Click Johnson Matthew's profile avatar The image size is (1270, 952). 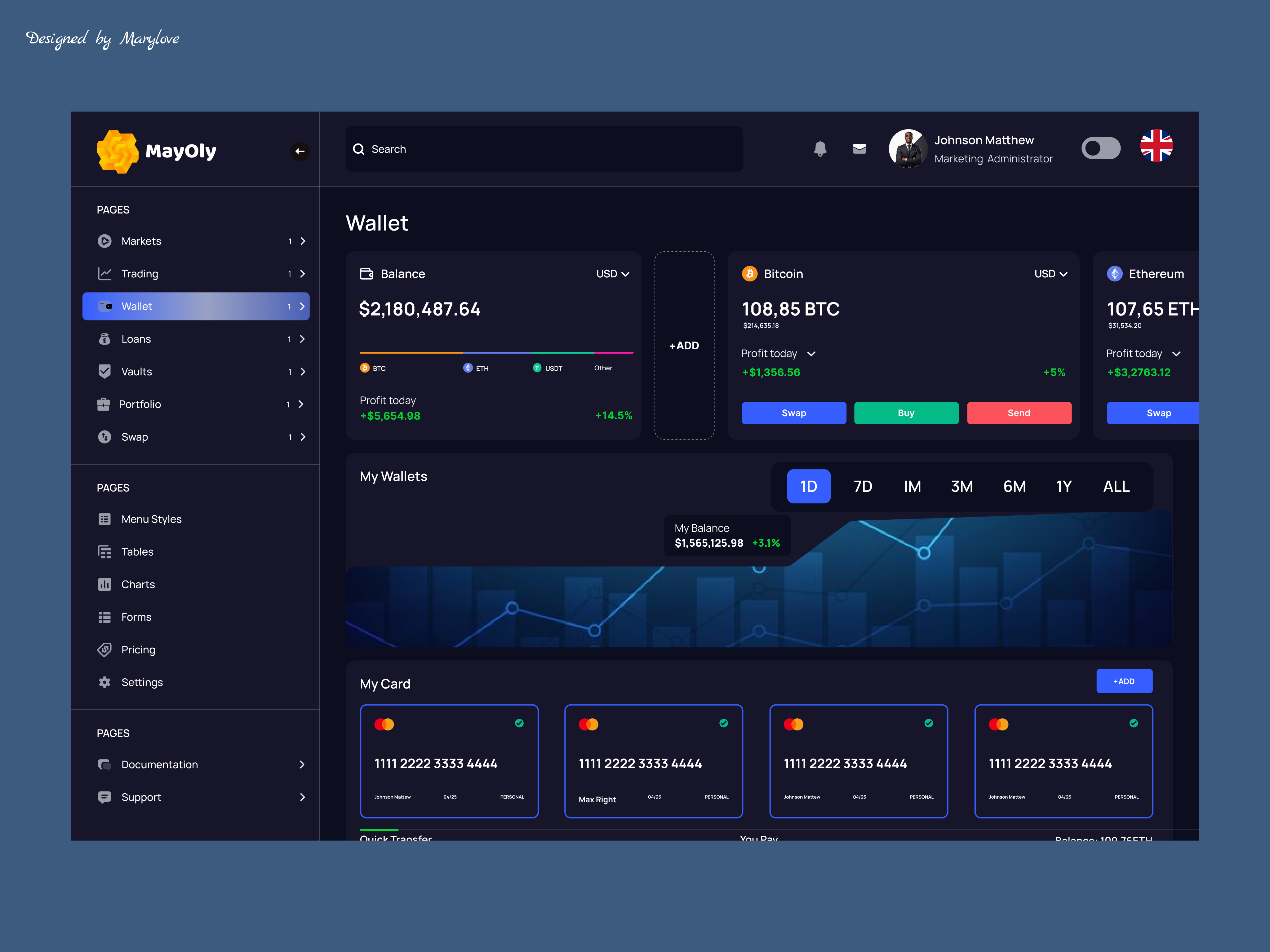pos(908,149)
